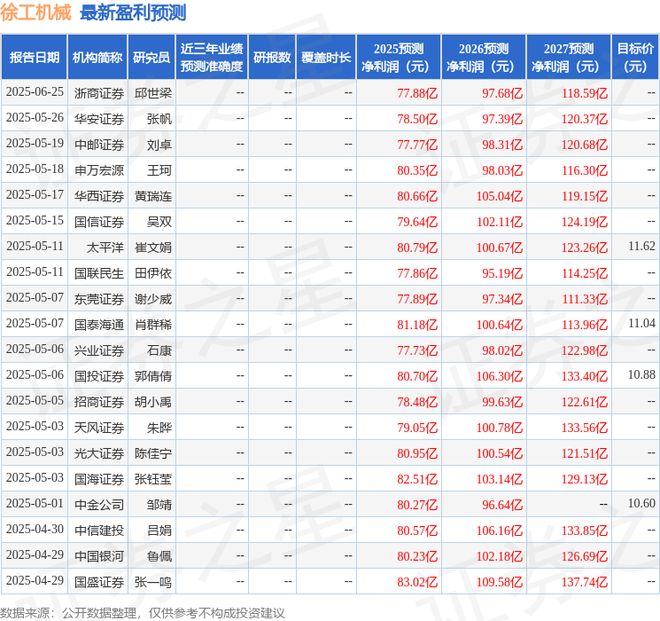Select the 华安证券 institution cell
Screen dimensions: 660x621
pos(99,119)
